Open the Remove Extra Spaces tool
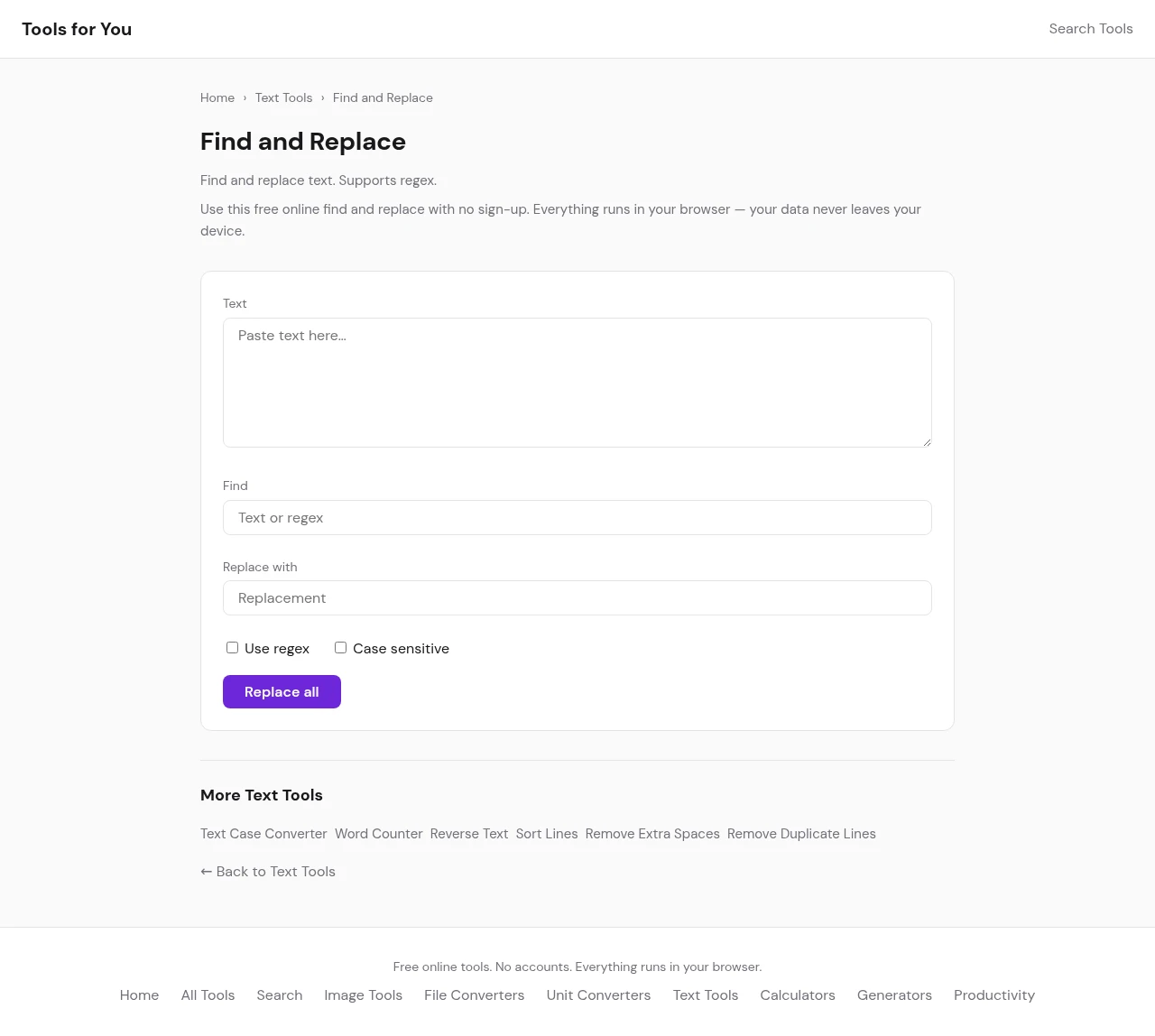Image resolution: width=1155 pixels, height=1036 pixels. click(x=652, y=834)
